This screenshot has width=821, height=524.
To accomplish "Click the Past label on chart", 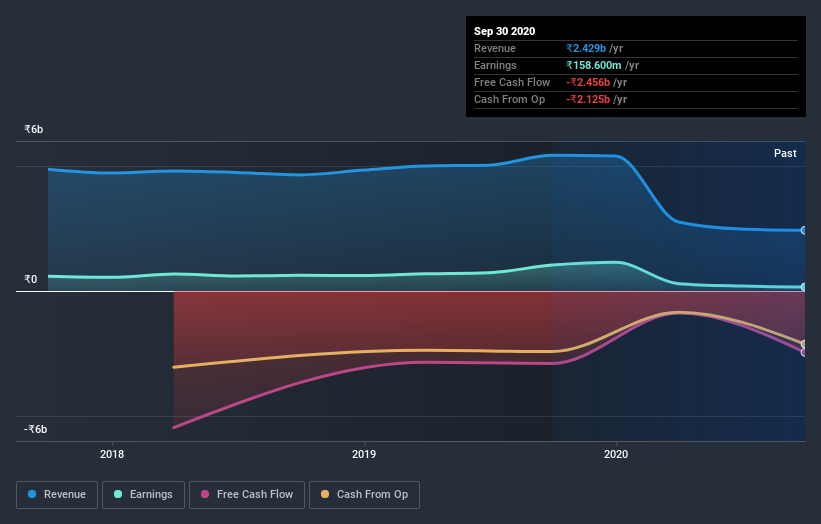I will 785,153.
